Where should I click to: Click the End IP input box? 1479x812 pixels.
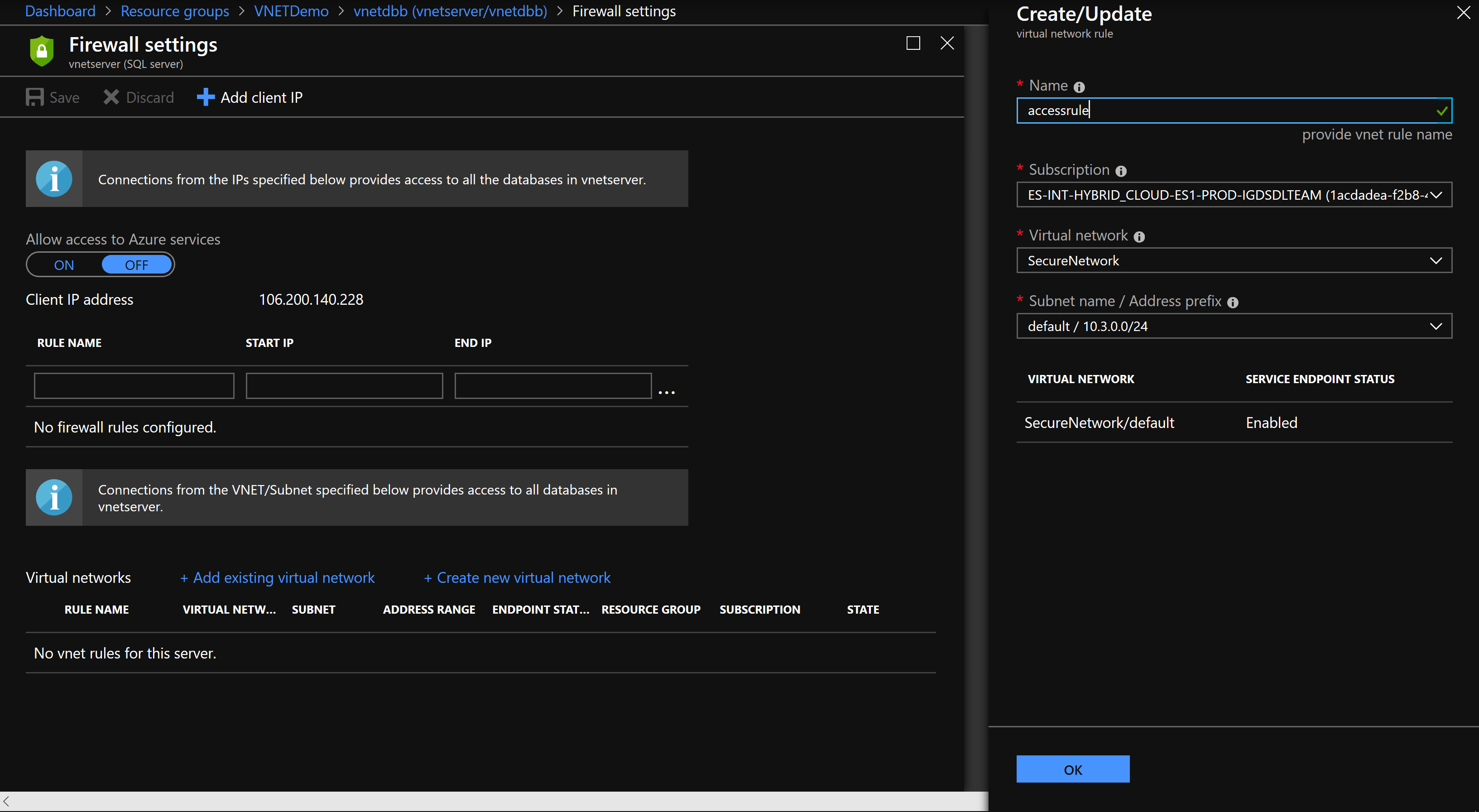pyautogui.click(x=553, y=386)
